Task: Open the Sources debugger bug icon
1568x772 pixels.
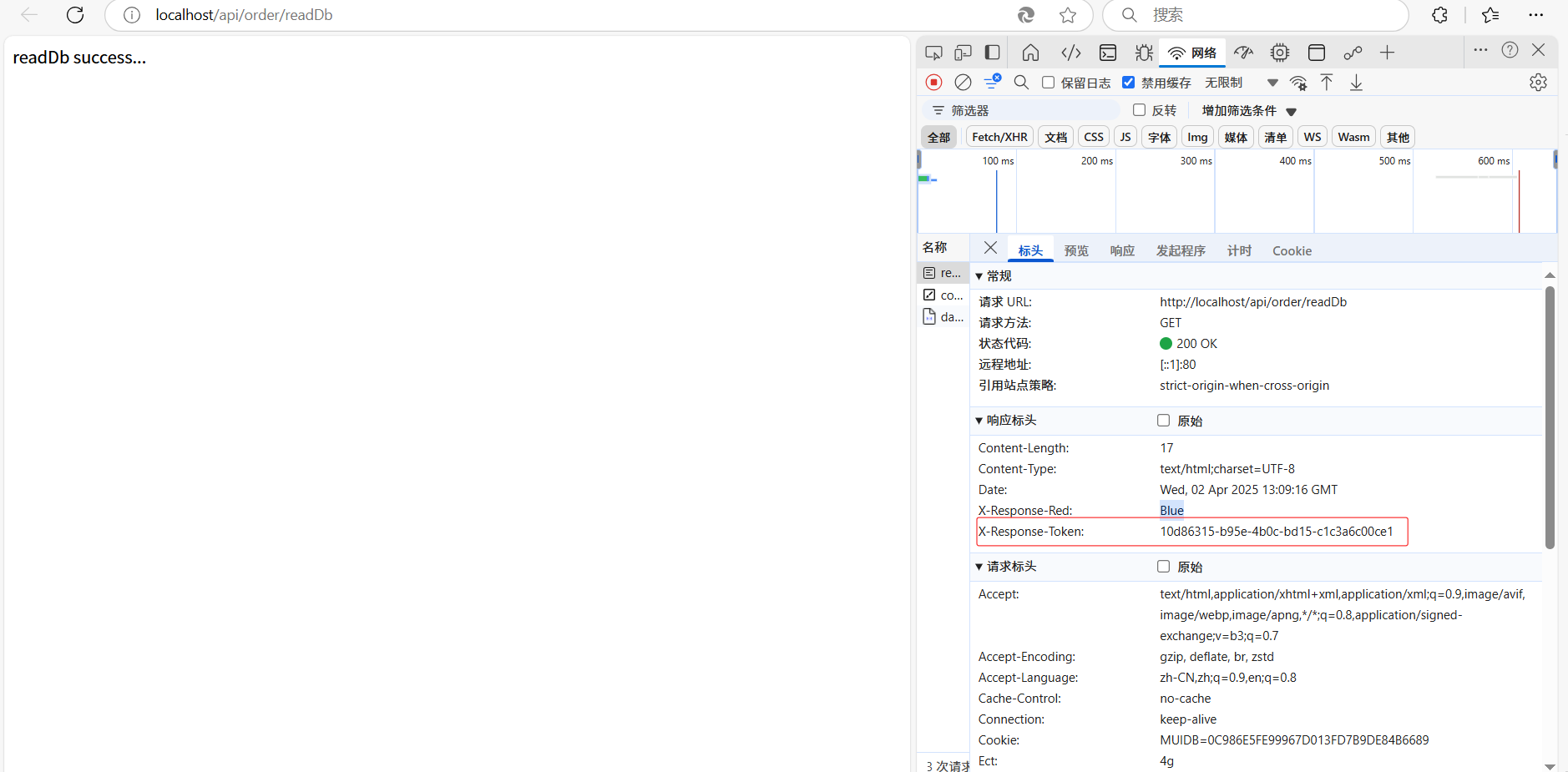Action: [x=1144, y=53]
